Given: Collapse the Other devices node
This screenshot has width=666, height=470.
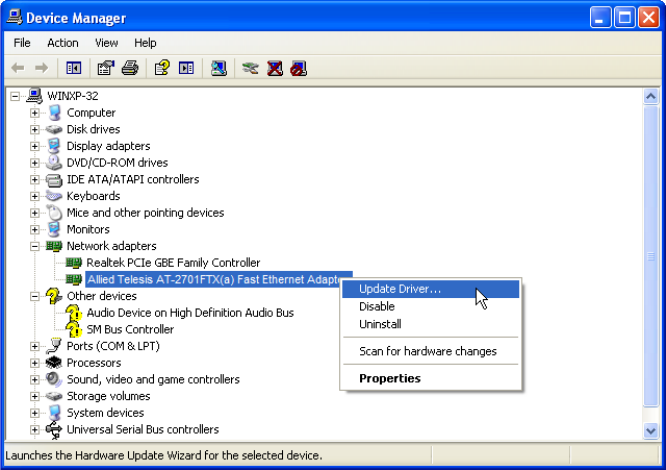Looking at the screenshot, I should click(35, 296).
